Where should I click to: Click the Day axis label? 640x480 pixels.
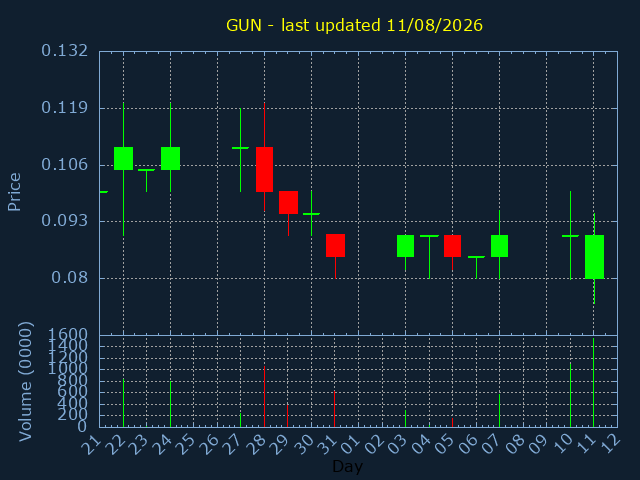coord(347,466)
